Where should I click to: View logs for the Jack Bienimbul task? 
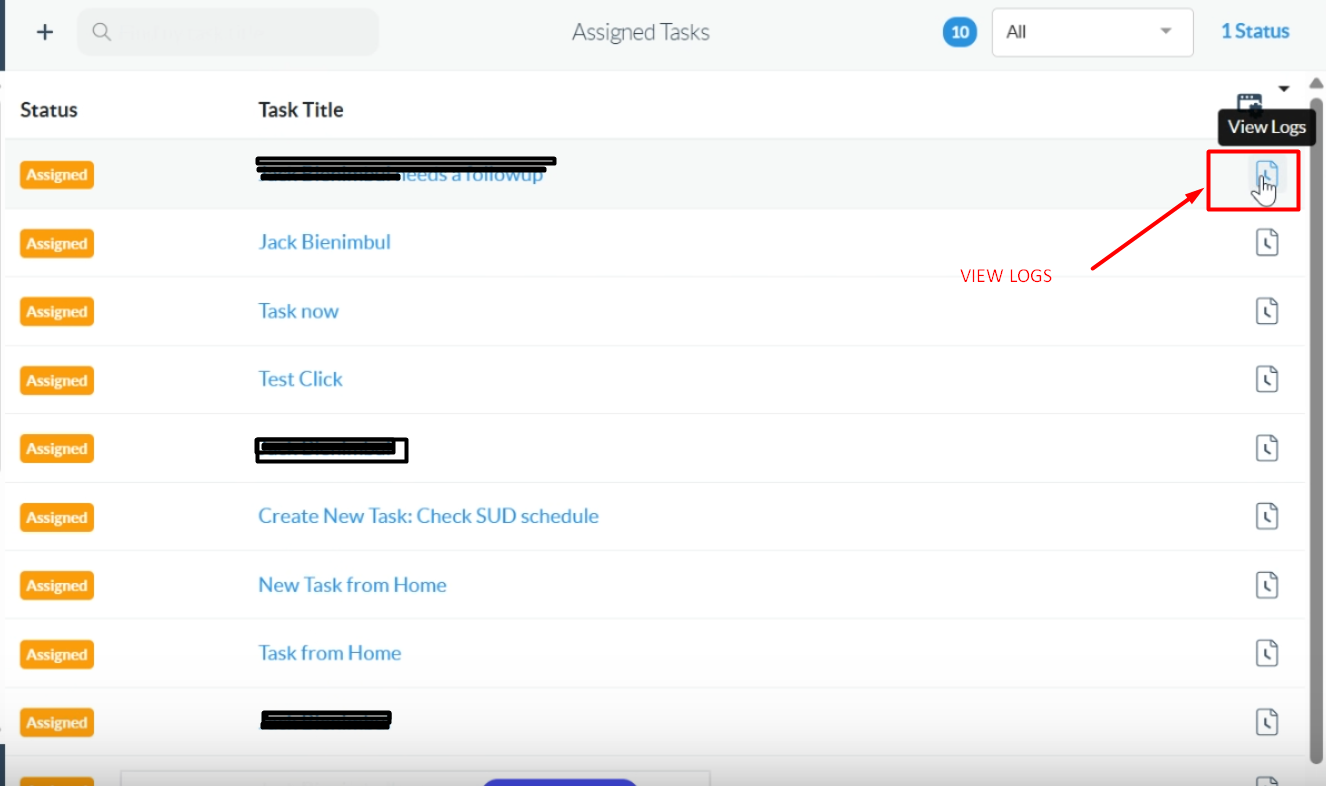click(x=1267, y=242)
